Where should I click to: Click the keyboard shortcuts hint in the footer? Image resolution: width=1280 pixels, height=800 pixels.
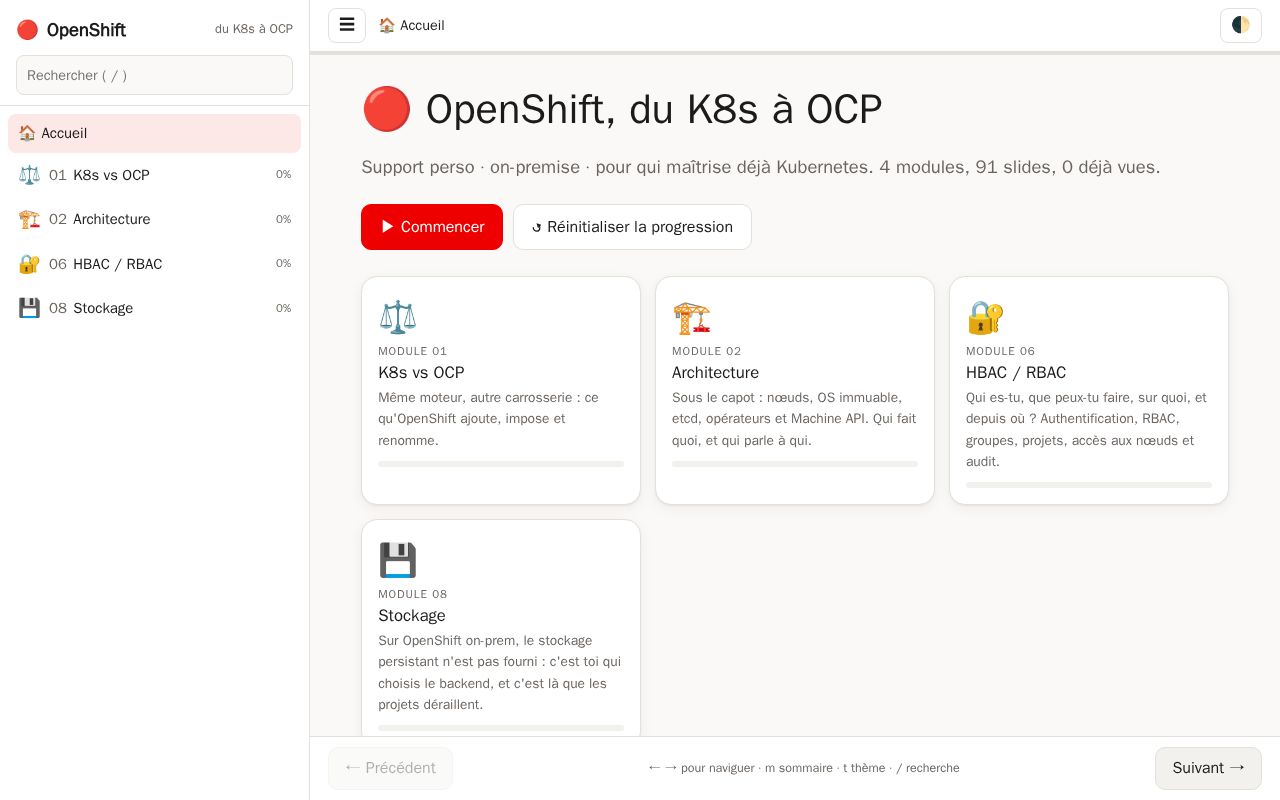[803, 768]
